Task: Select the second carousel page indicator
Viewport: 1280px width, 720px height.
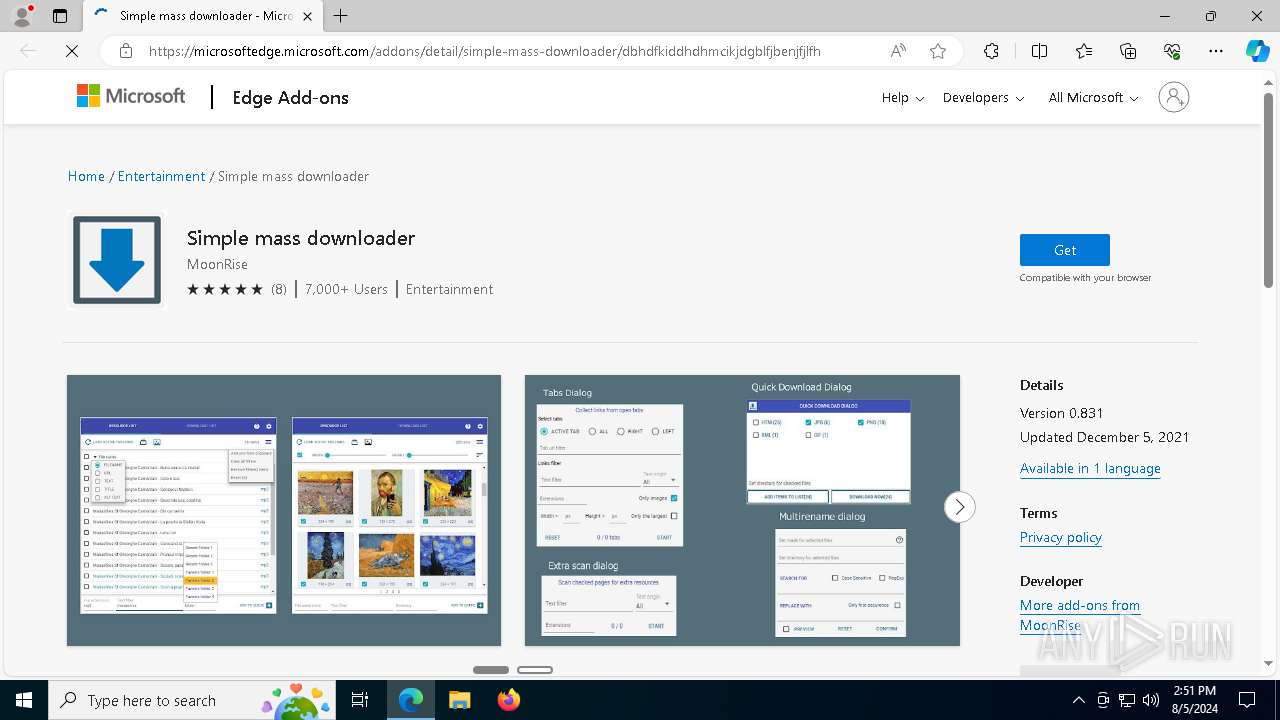Action: pyautogui.click(x=535, y=670)
